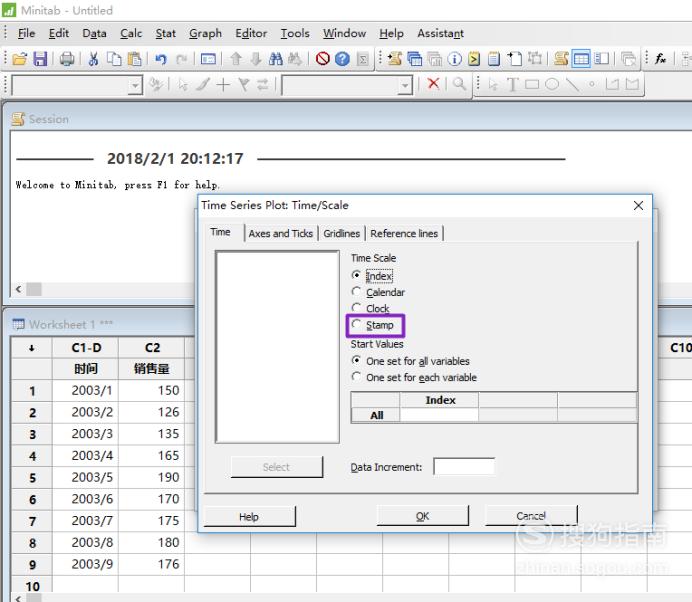Screen dimensions: 692x602
Task: Close the Time/Scale dialog
Action: point(638,205)
